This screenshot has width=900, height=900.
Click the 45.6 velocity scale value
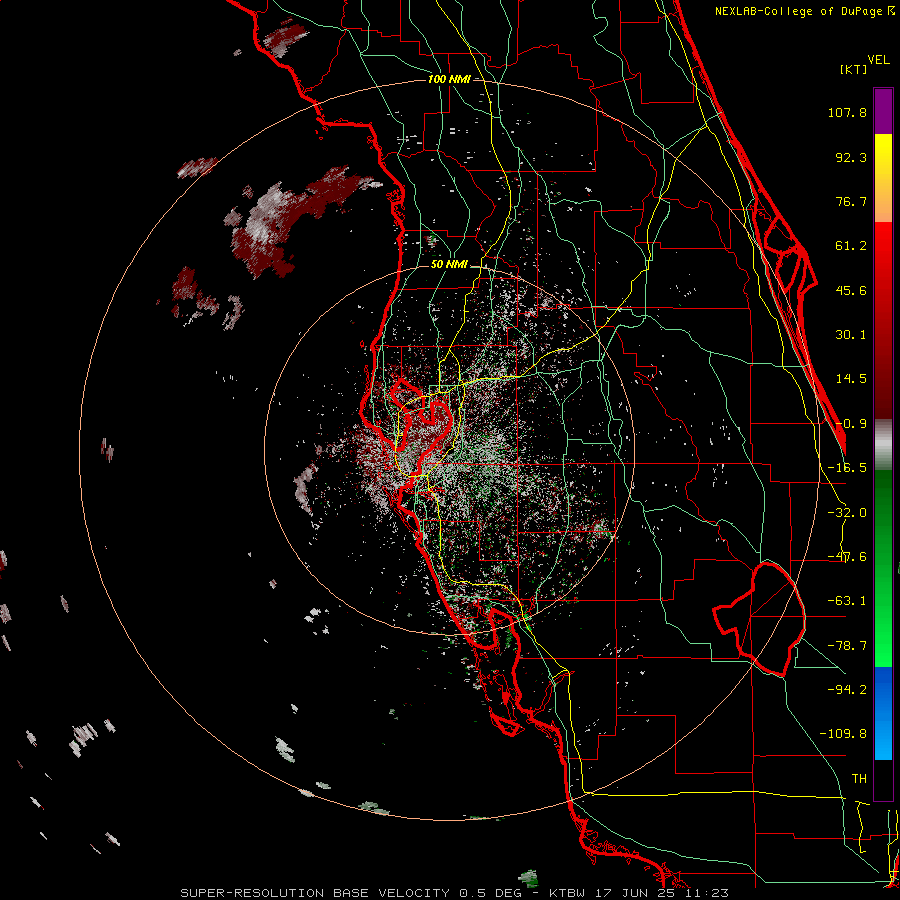click(x=851, y=290)
